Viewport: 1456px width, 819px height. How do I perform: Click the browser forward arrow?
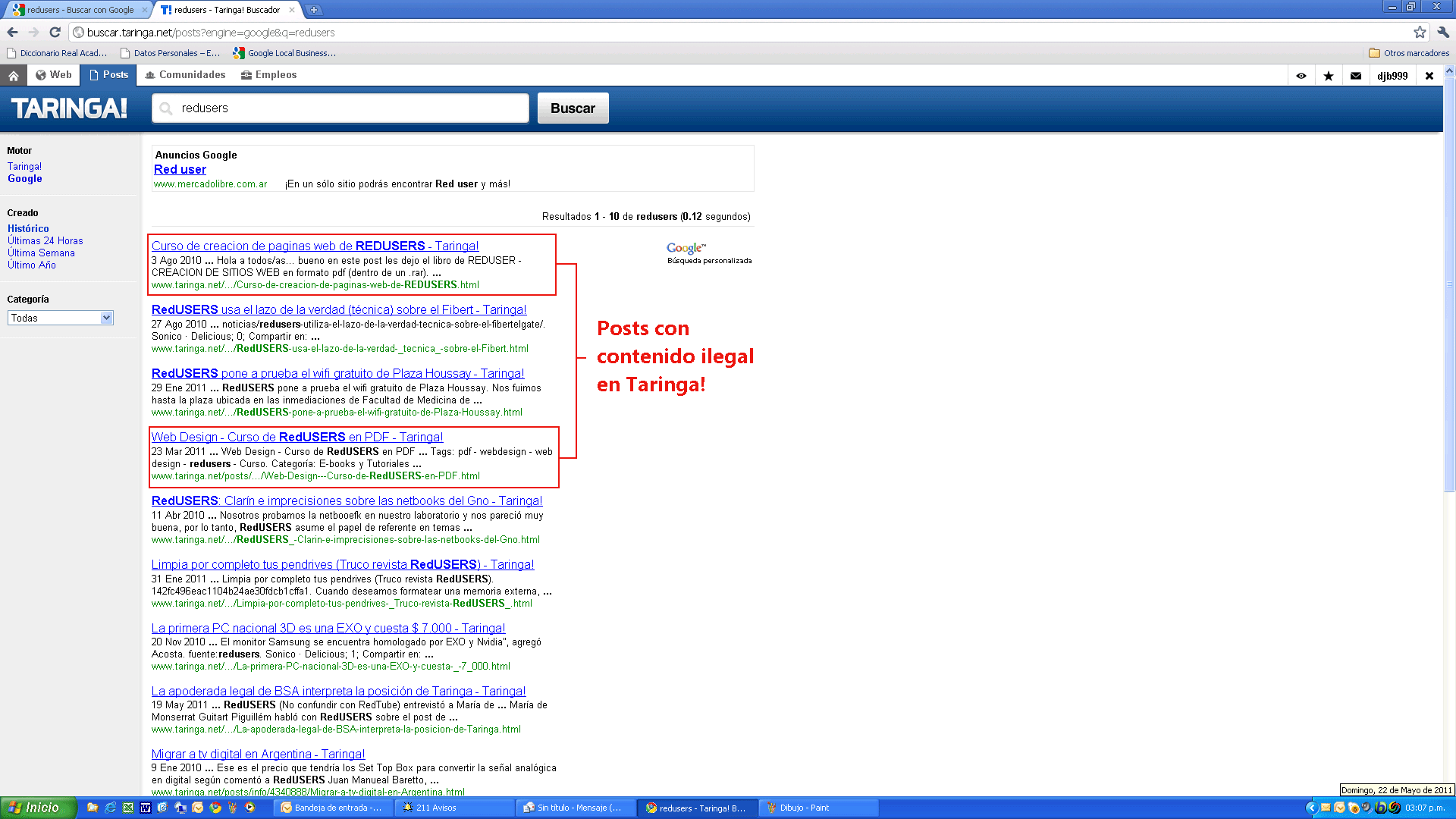click(33, 32)
